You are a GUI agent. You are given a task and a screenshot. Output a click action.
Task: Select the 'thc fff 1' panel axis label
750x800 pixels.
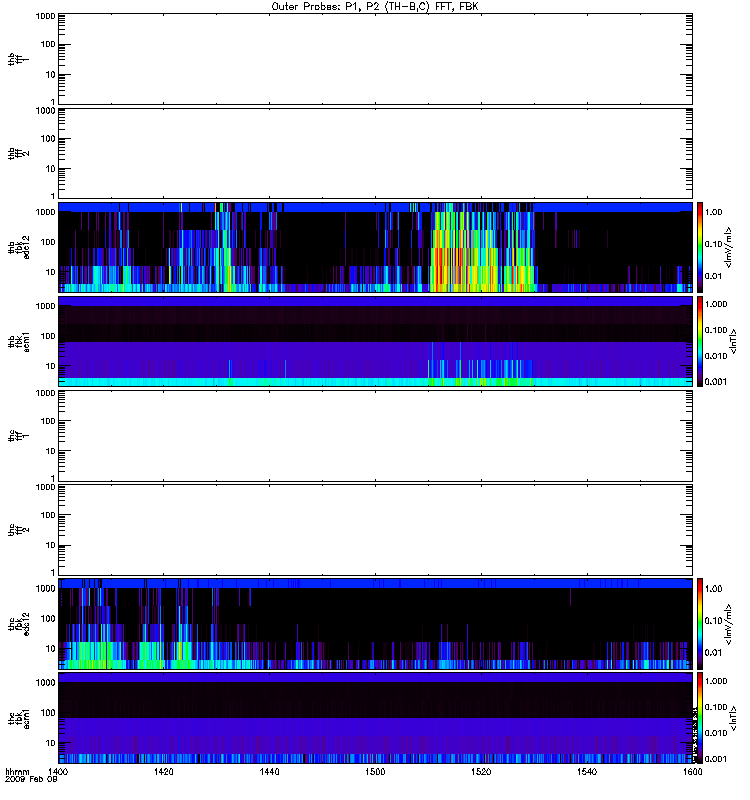pyautogui.click(x=18, y=436)
